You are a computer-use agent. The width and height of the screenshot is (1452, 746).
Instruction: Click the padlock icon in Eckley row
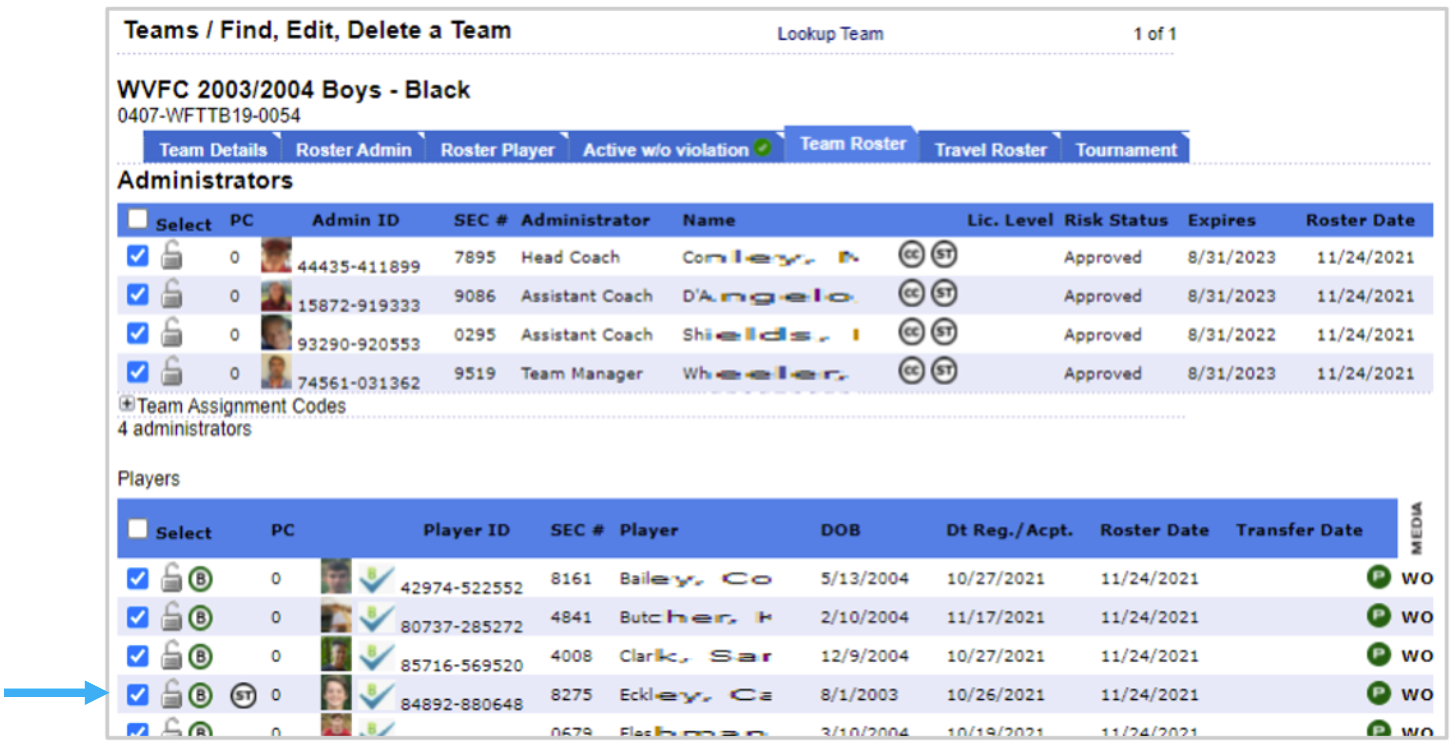tap(172, 694)
